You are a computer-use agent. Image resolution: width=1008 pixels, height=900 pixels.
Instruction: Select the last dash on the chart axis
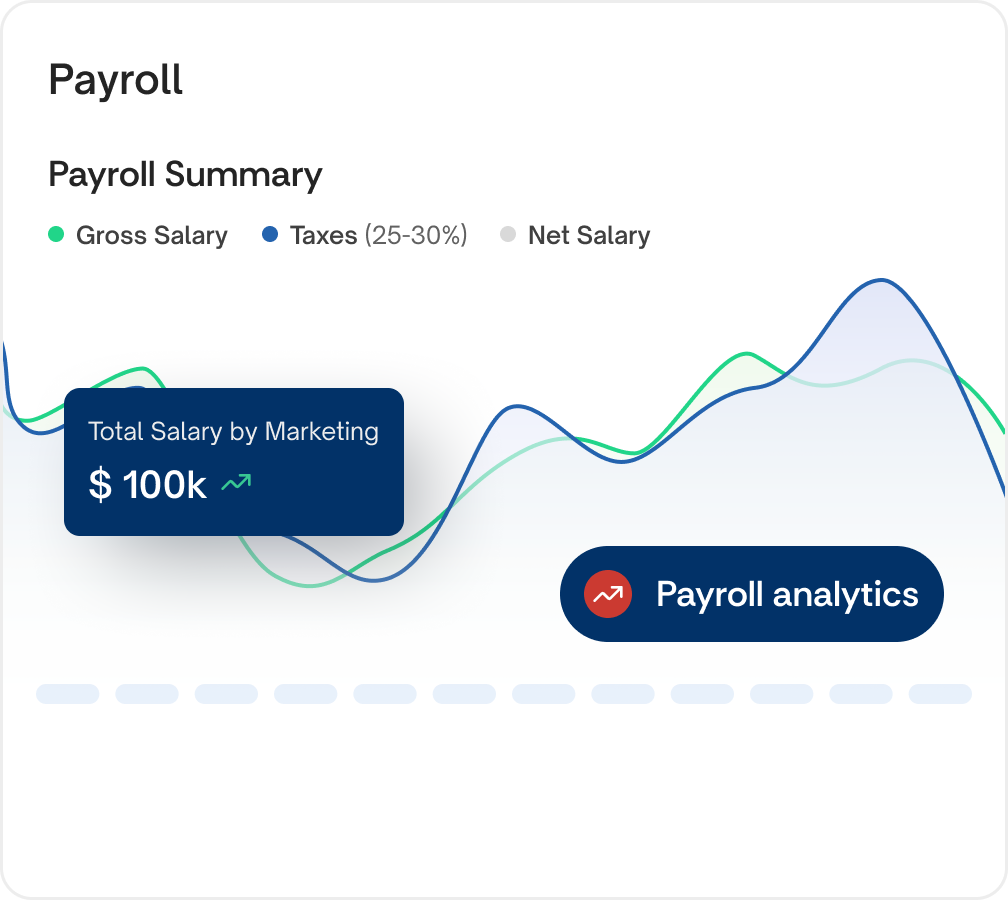tap(940, 694)
